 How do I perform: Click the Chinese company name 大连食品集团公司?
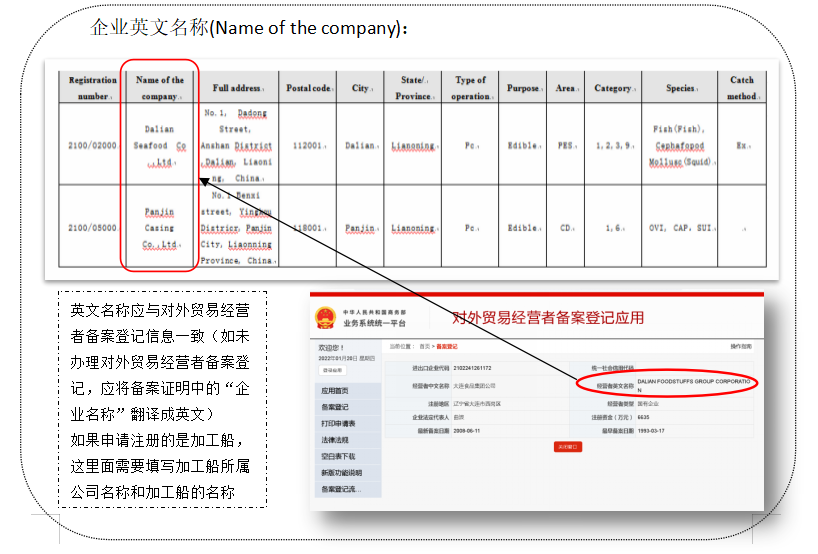tap(474, 386)
